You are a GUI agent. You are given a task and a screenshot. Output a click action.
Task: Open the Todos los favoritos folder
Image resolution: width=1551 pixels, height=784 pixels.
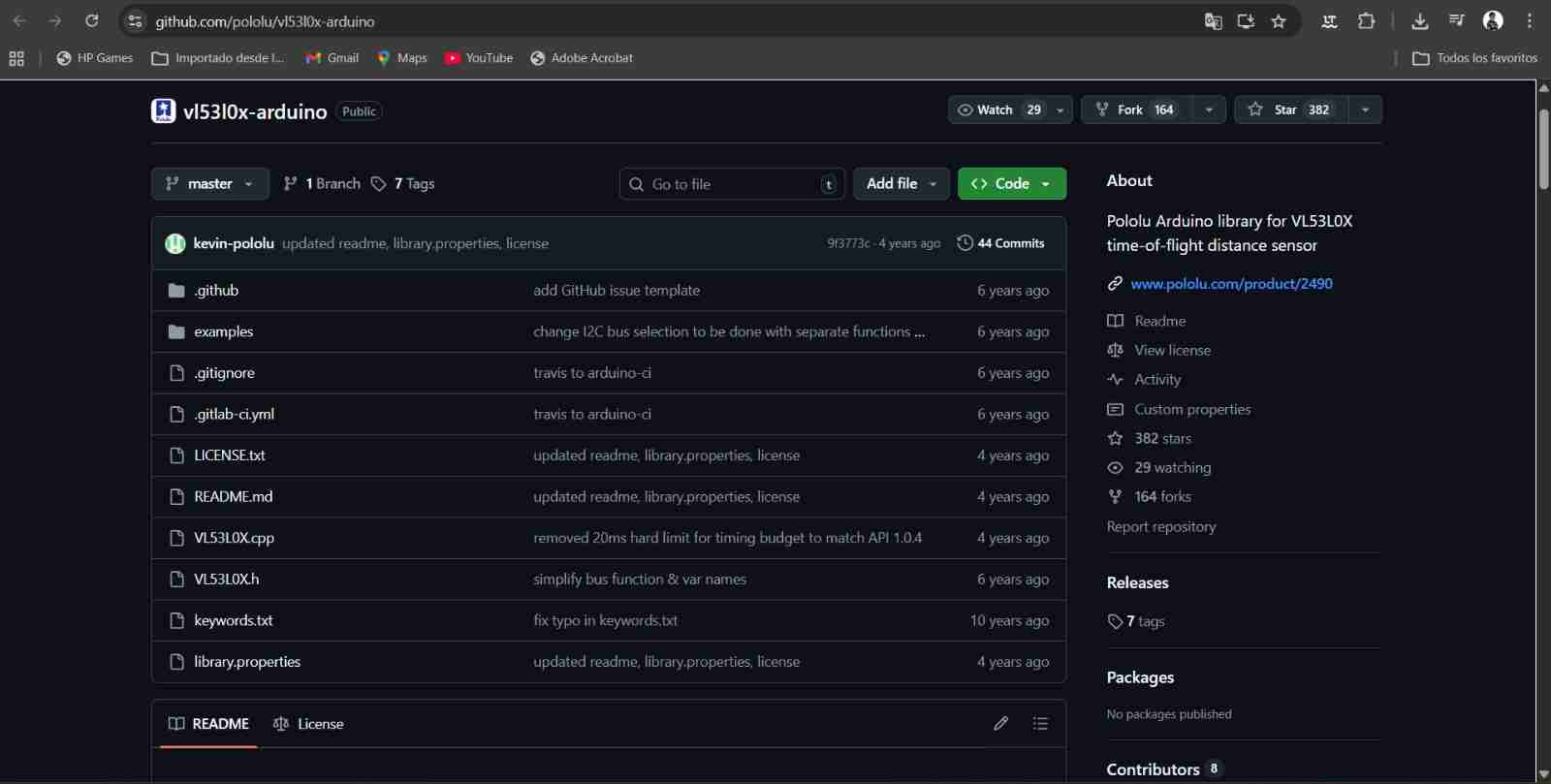click(1475, 58)
